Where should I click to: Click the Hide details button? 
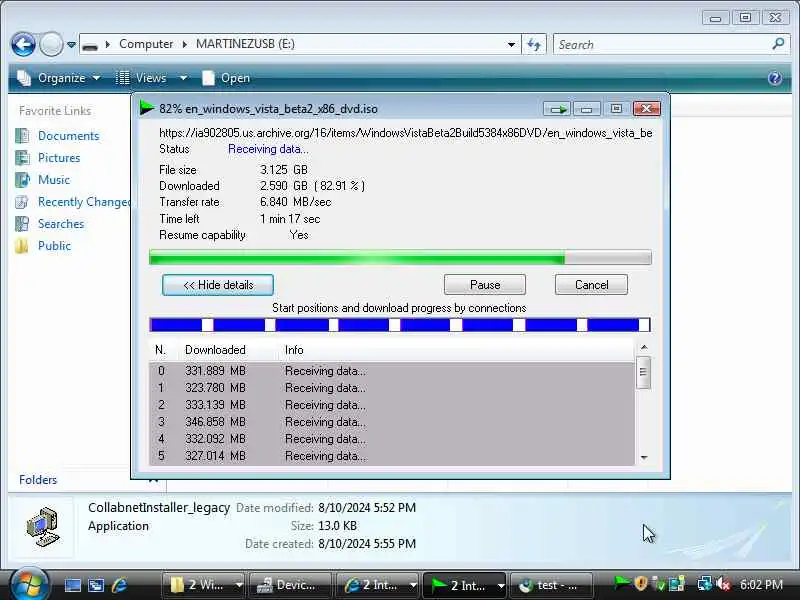coord(218,285)
